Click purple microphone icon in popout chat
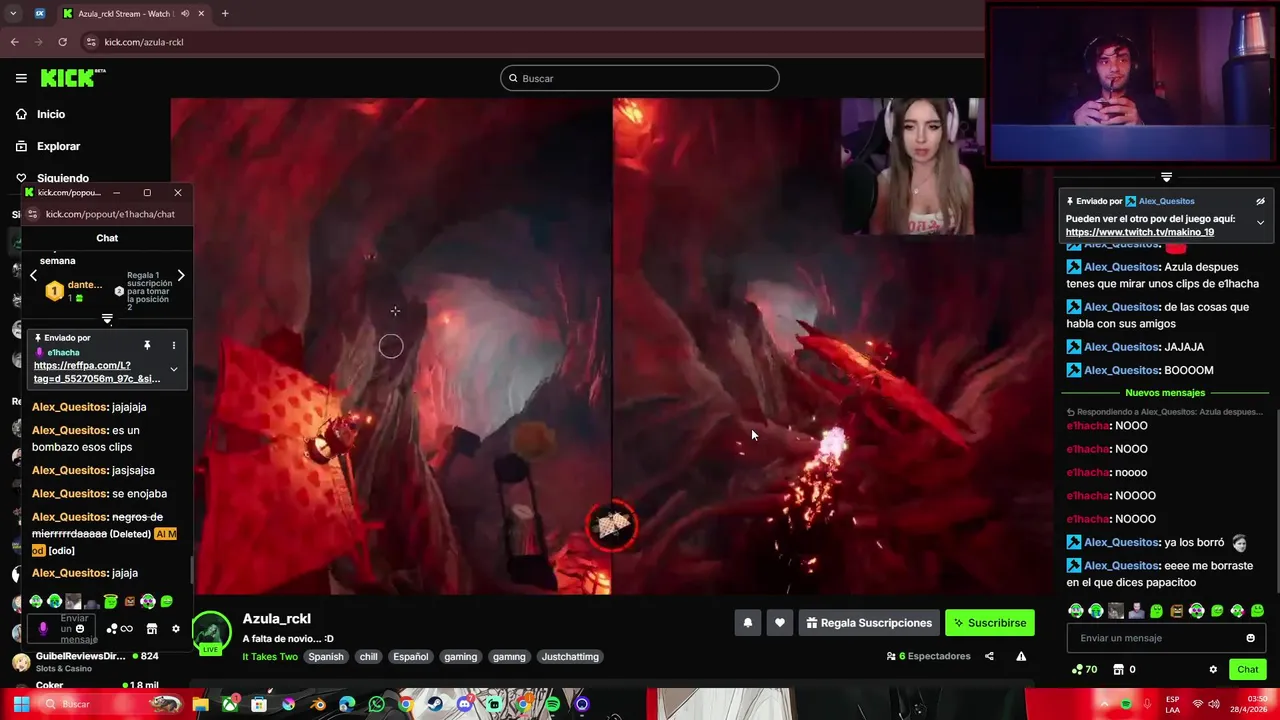1280x720 pixels. click(42, 629)
